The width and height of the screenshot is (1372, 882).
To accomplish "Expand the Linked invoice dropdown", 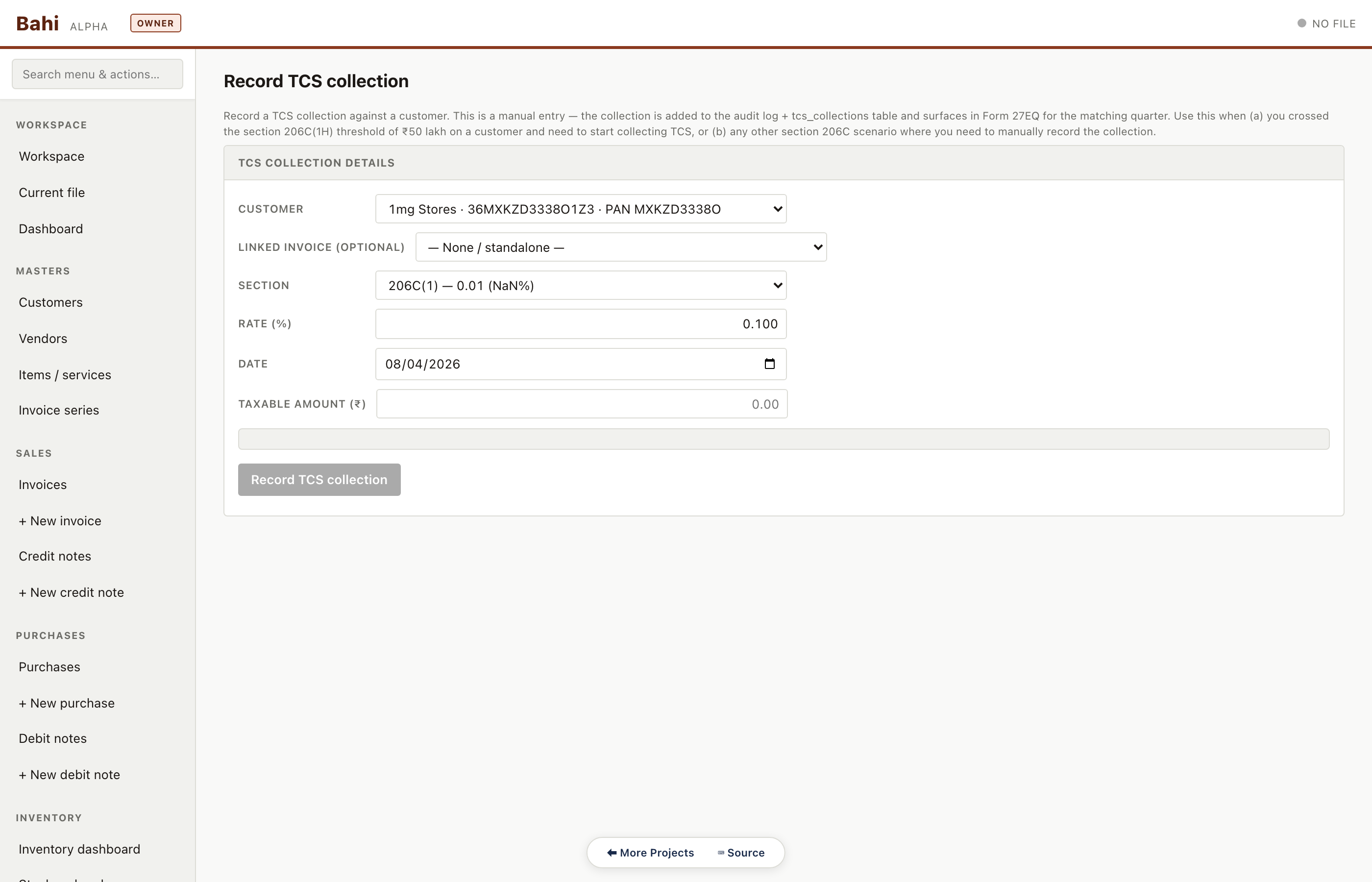I will point(620,247).
